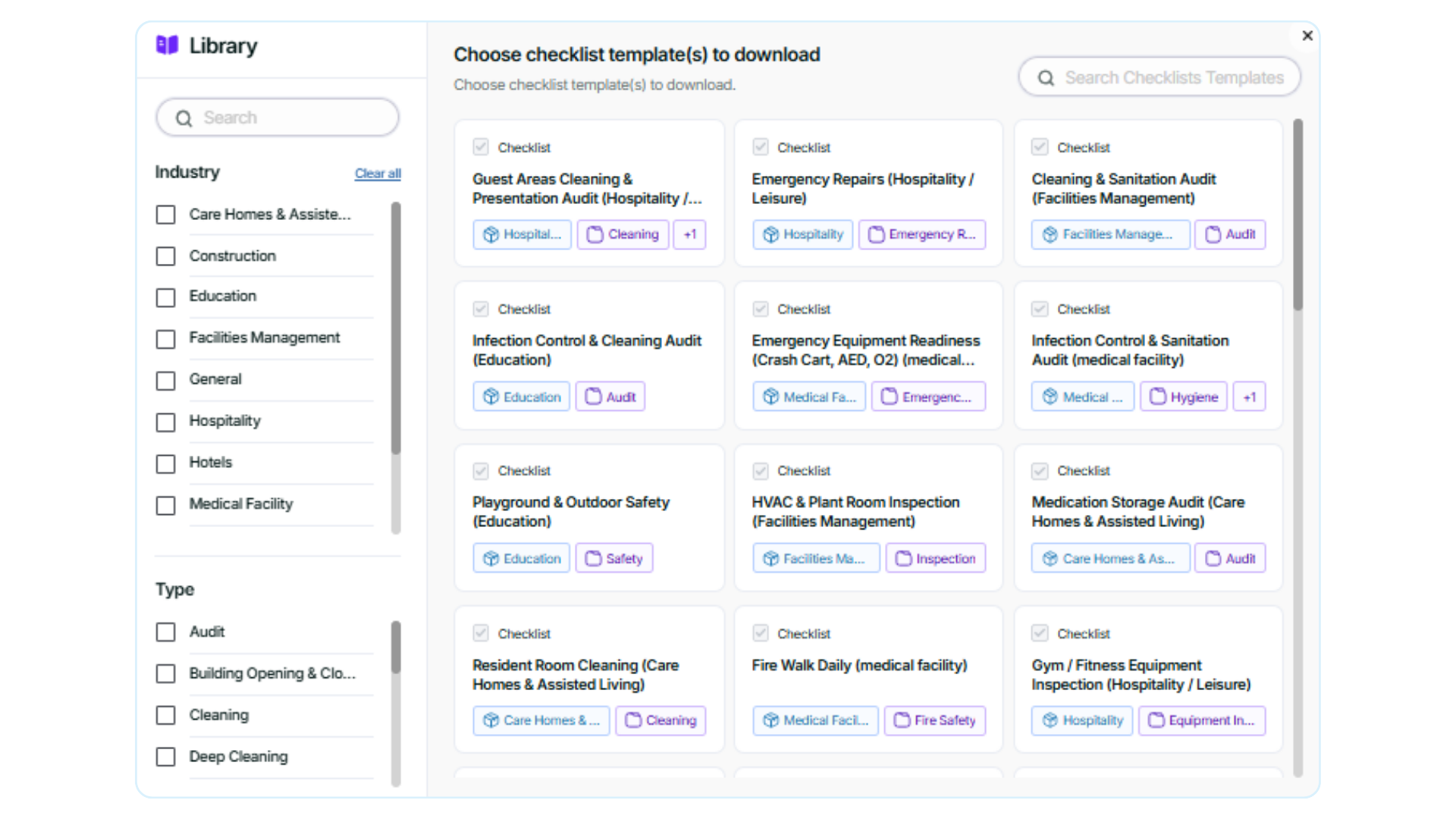This screenshot has height=819, width=1456.
Task: Open the Cleaning & Sanitation Audit template title
Action: pos(1123,189)
